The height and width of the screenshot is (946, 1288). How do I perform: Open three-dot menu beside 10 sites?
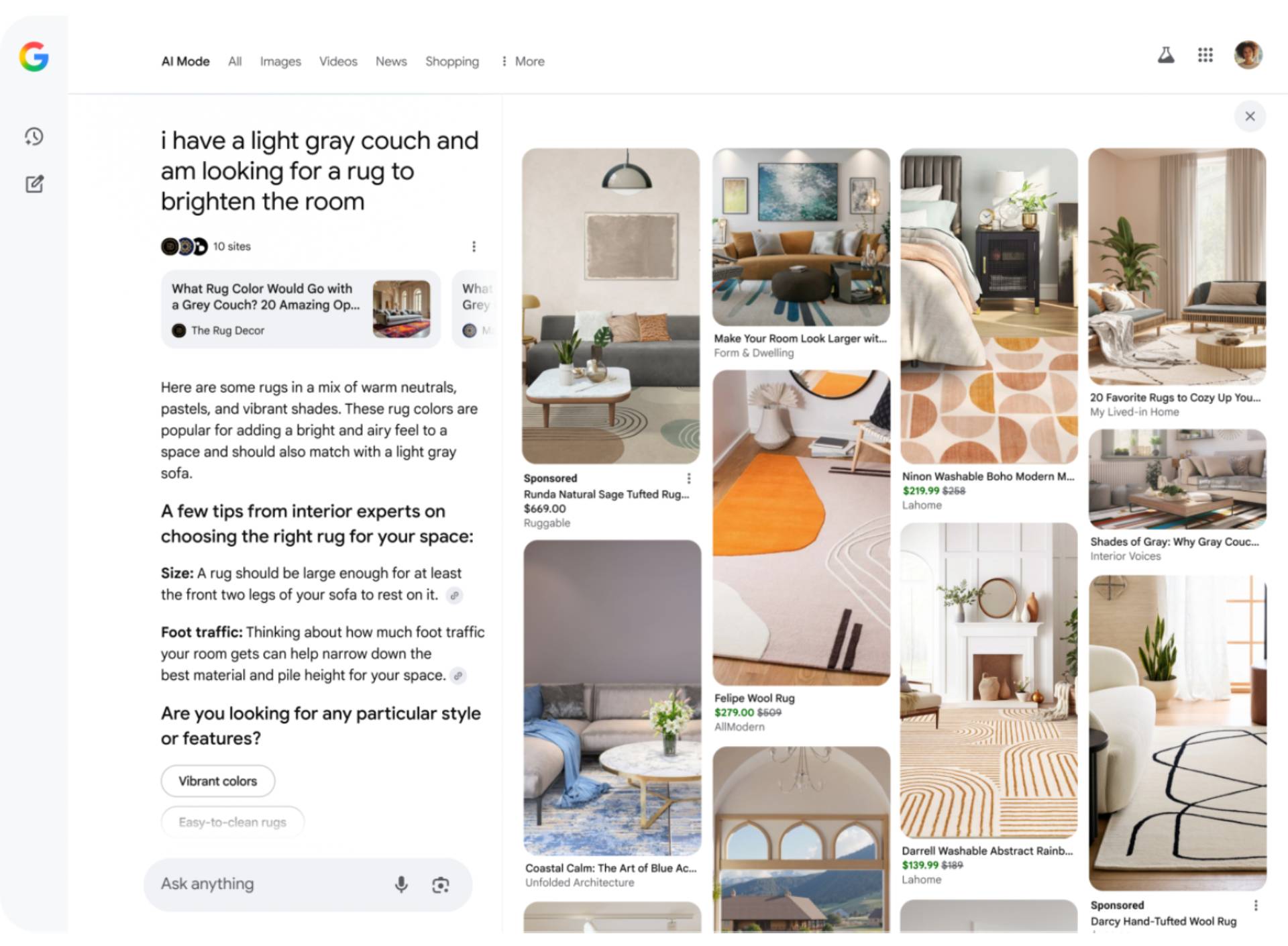pyautogui.click(x=474, y=246)
